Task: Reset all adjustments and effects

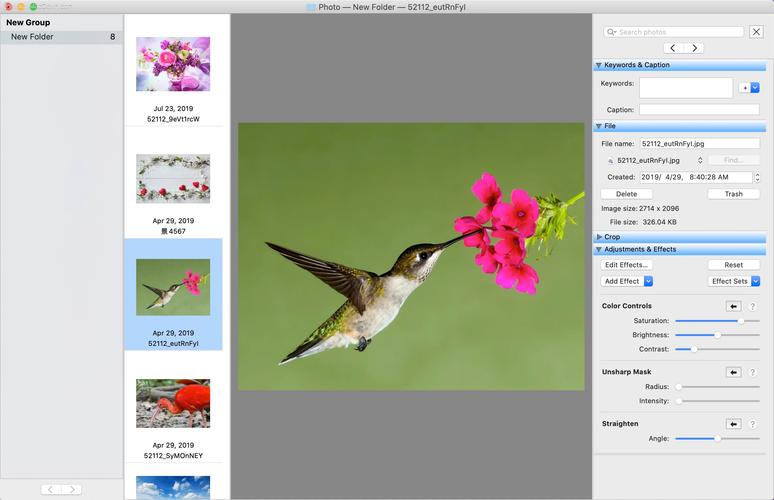Action: pos(734,265)
